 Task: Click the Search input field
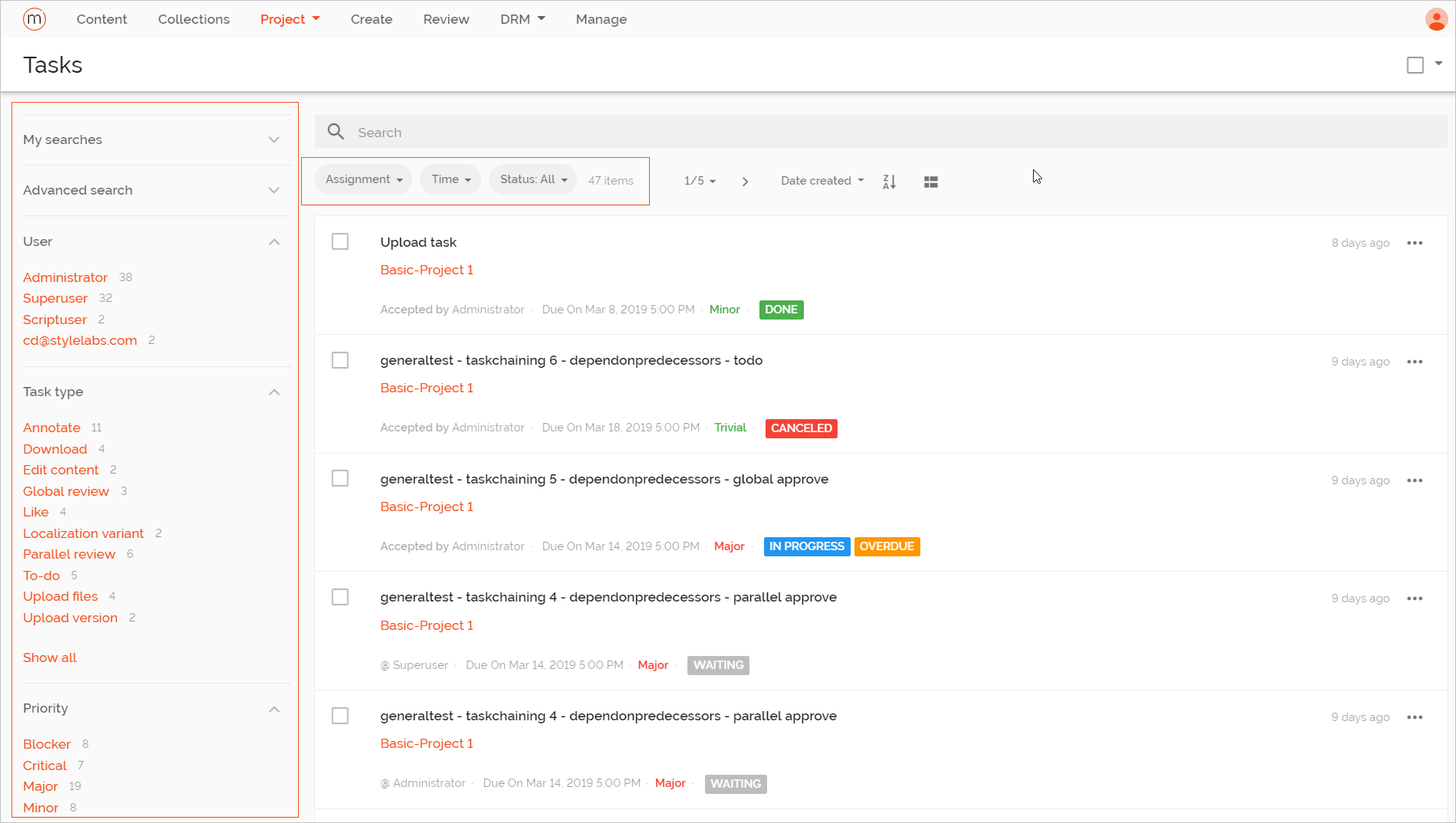pyautogui.click(x=690, y=131)
